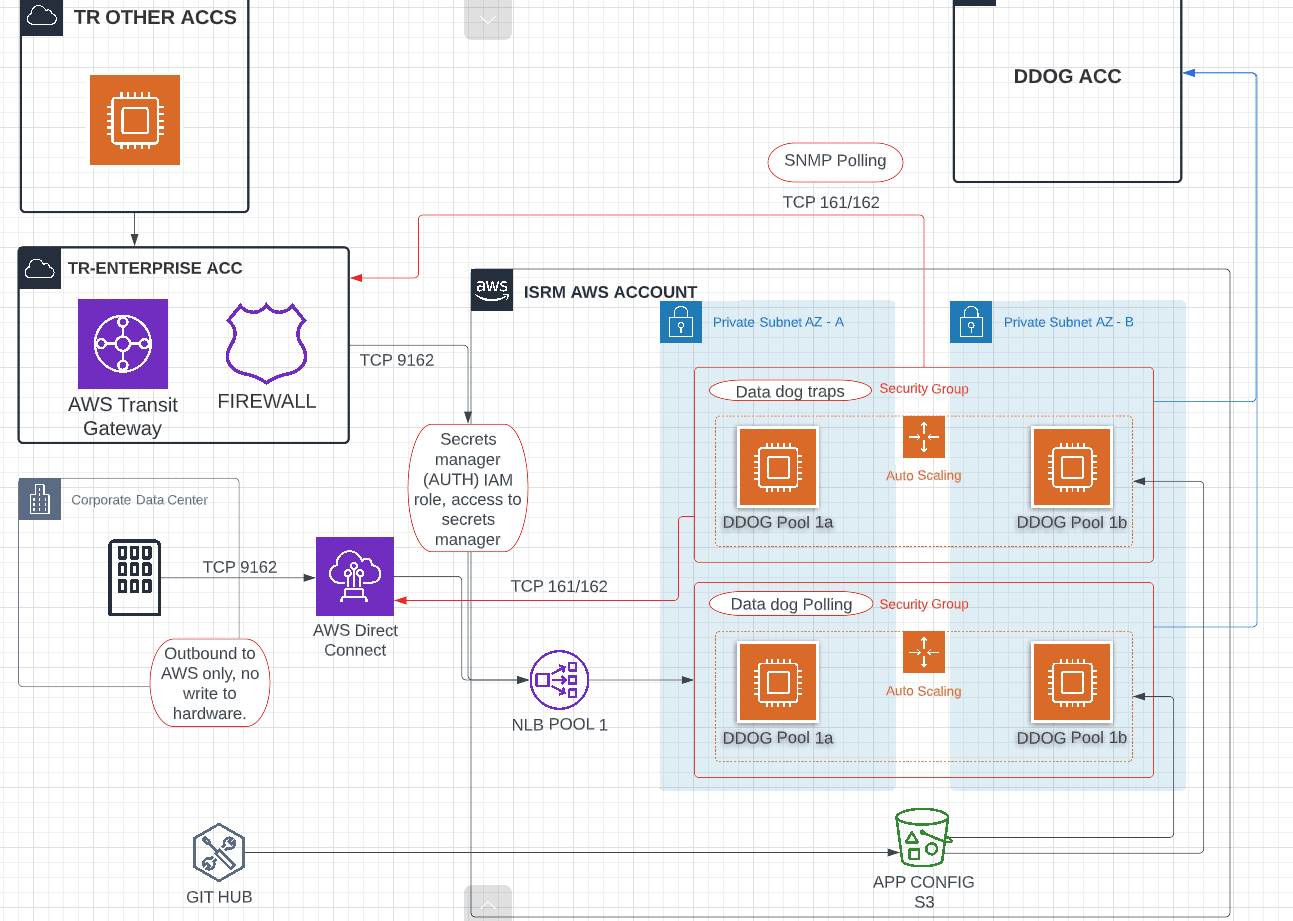Select the Corporate Data Center building icon
Screen dimensions: 1293x921
[x=39, y=499]
